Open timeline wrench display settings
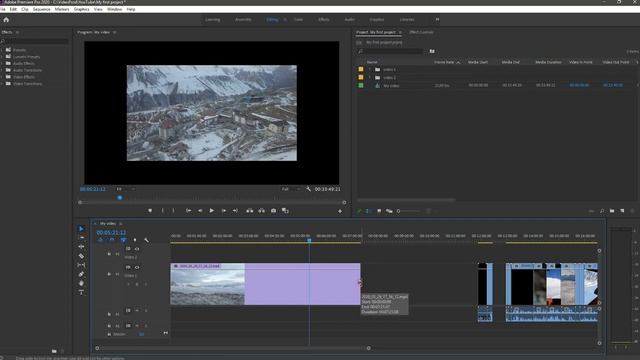This screenshot has width=640, height=360. (147, 240)
